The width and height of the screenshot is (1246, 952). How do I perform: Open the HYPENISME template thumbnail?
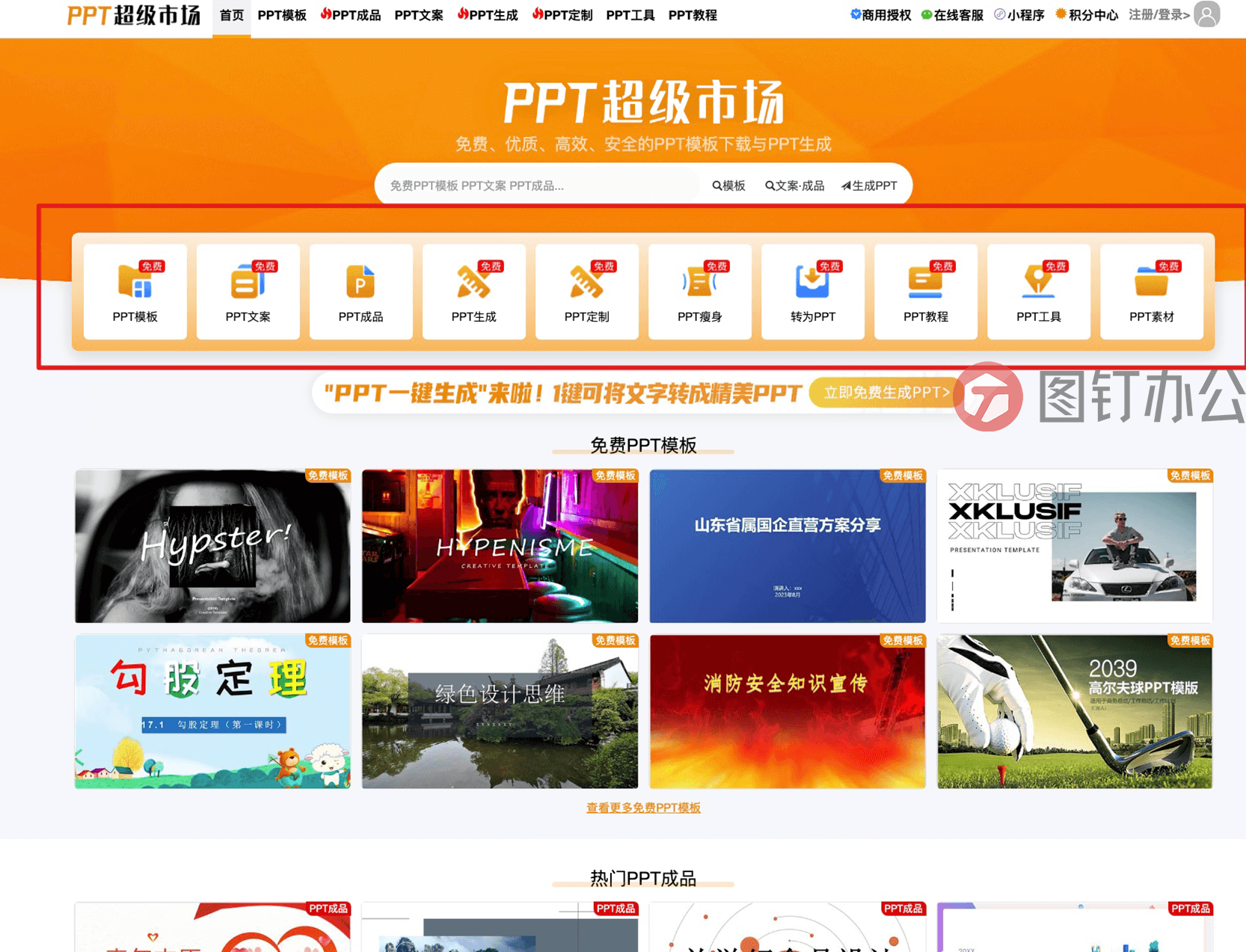(500, 546)
